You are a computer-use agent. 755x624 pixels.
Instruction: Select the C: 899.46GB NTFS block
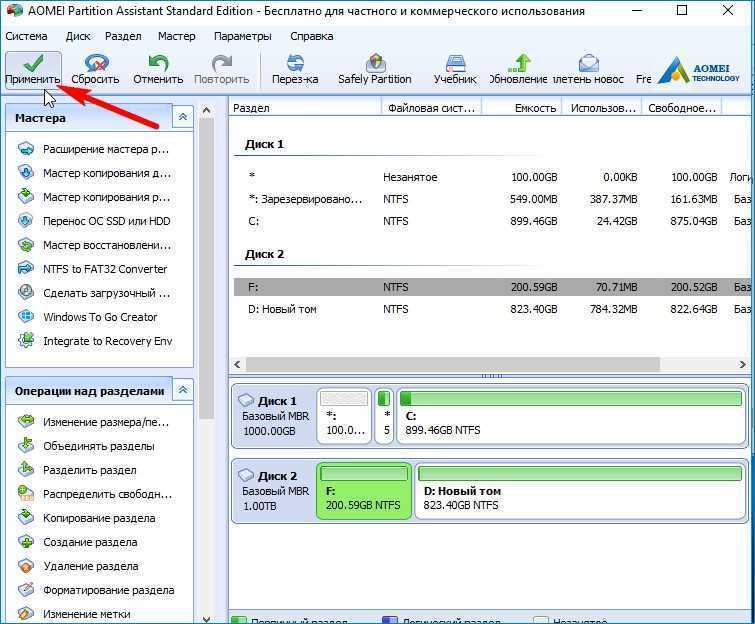(x=572, y=416)
